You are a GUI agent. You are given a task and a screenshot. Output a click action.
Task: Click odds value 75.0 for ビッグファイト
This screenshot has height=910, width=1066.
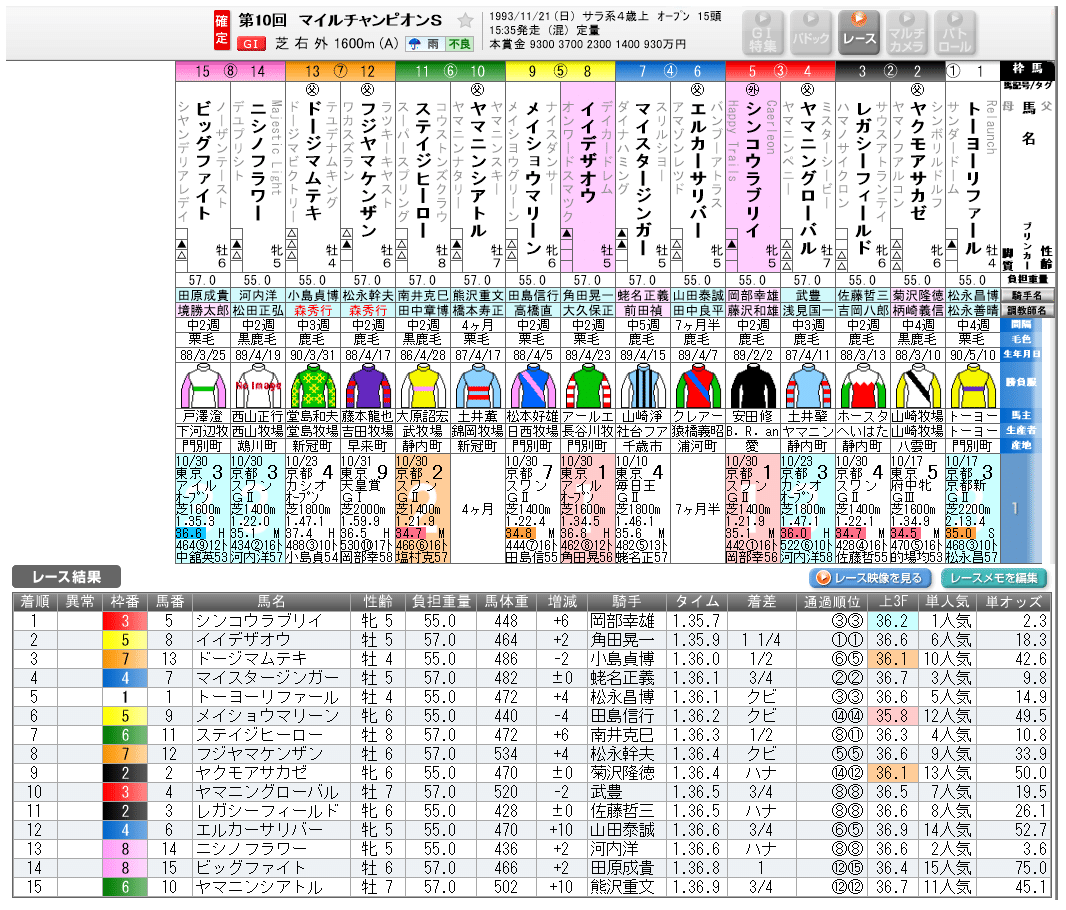click(x=1031, y=868)
